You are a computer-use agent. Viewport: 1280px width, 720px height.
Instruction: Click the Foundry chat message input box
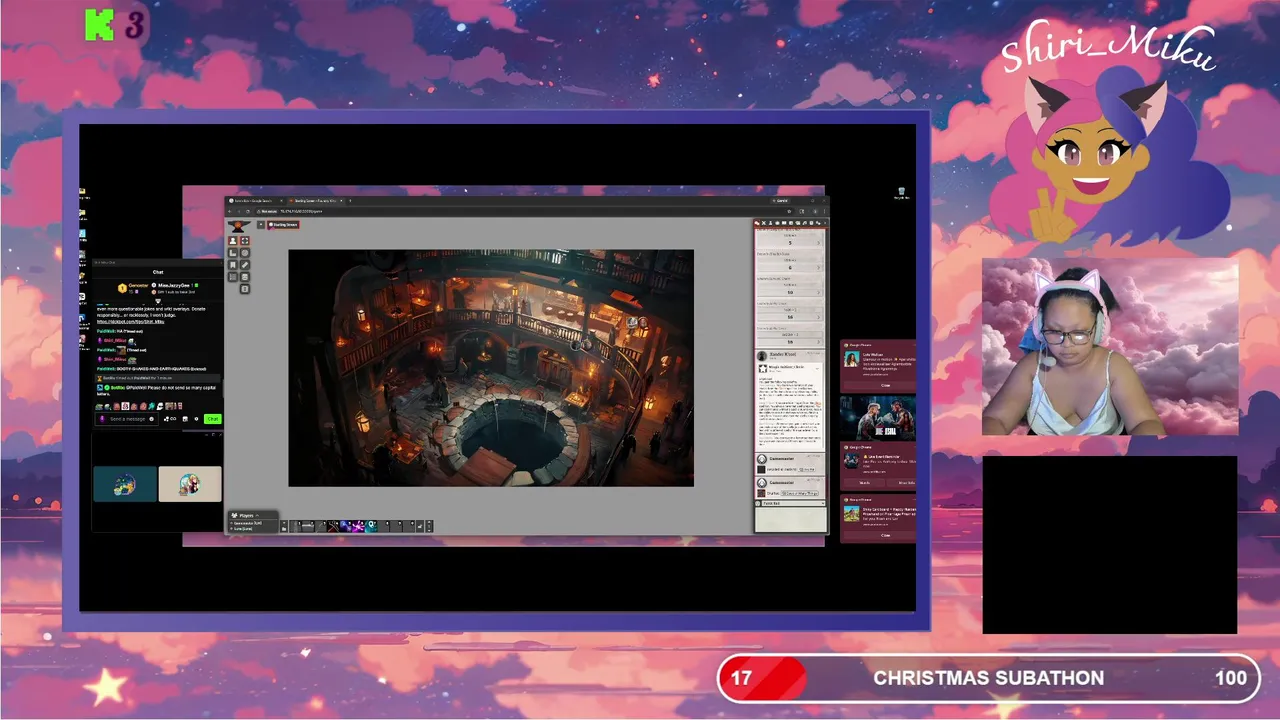(x=791, y=520)
